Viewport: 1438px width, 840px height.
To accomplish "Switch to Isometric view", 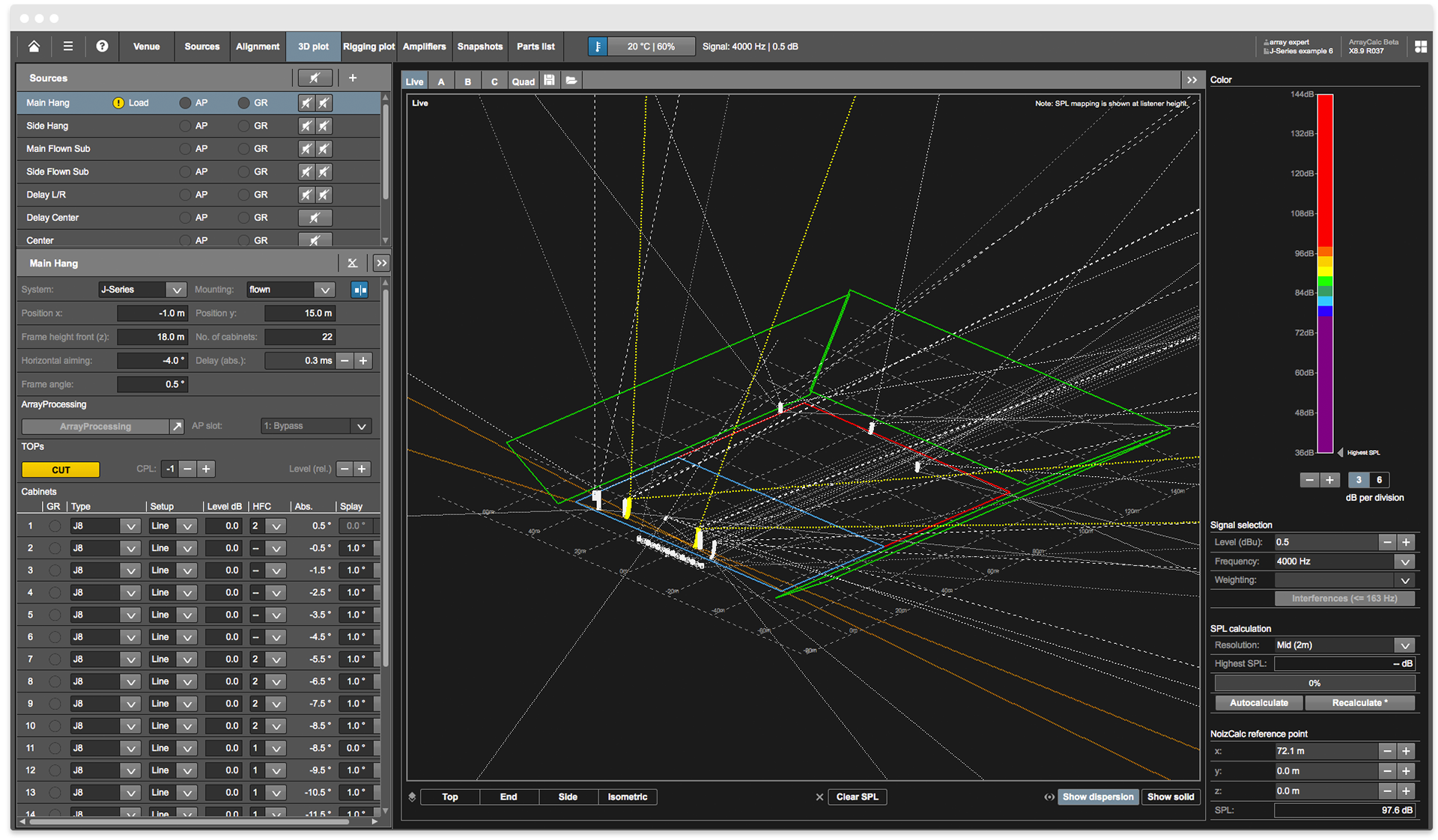I will pos(627,797).
